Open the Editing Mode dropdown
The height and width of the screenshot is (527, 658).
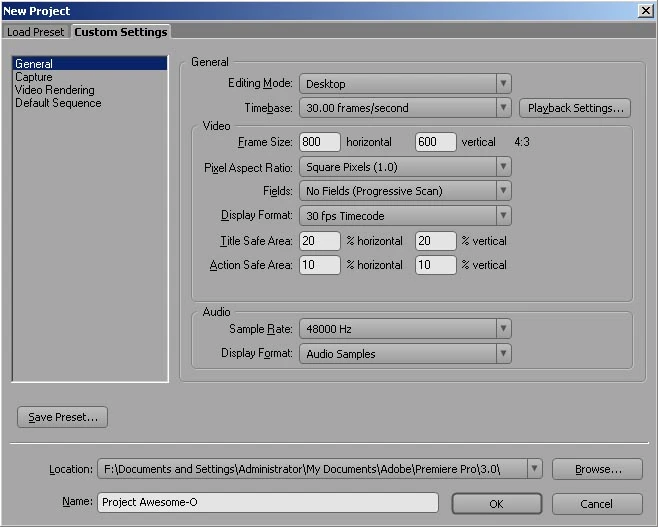tap(405, 84)
